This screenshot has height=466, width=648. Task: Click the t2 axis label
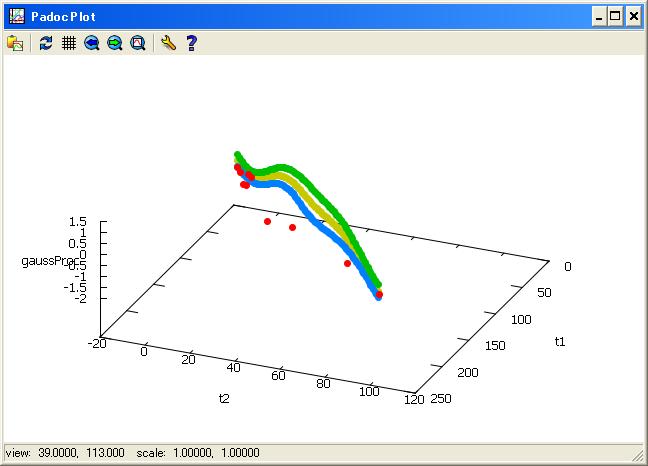[224, 398]
